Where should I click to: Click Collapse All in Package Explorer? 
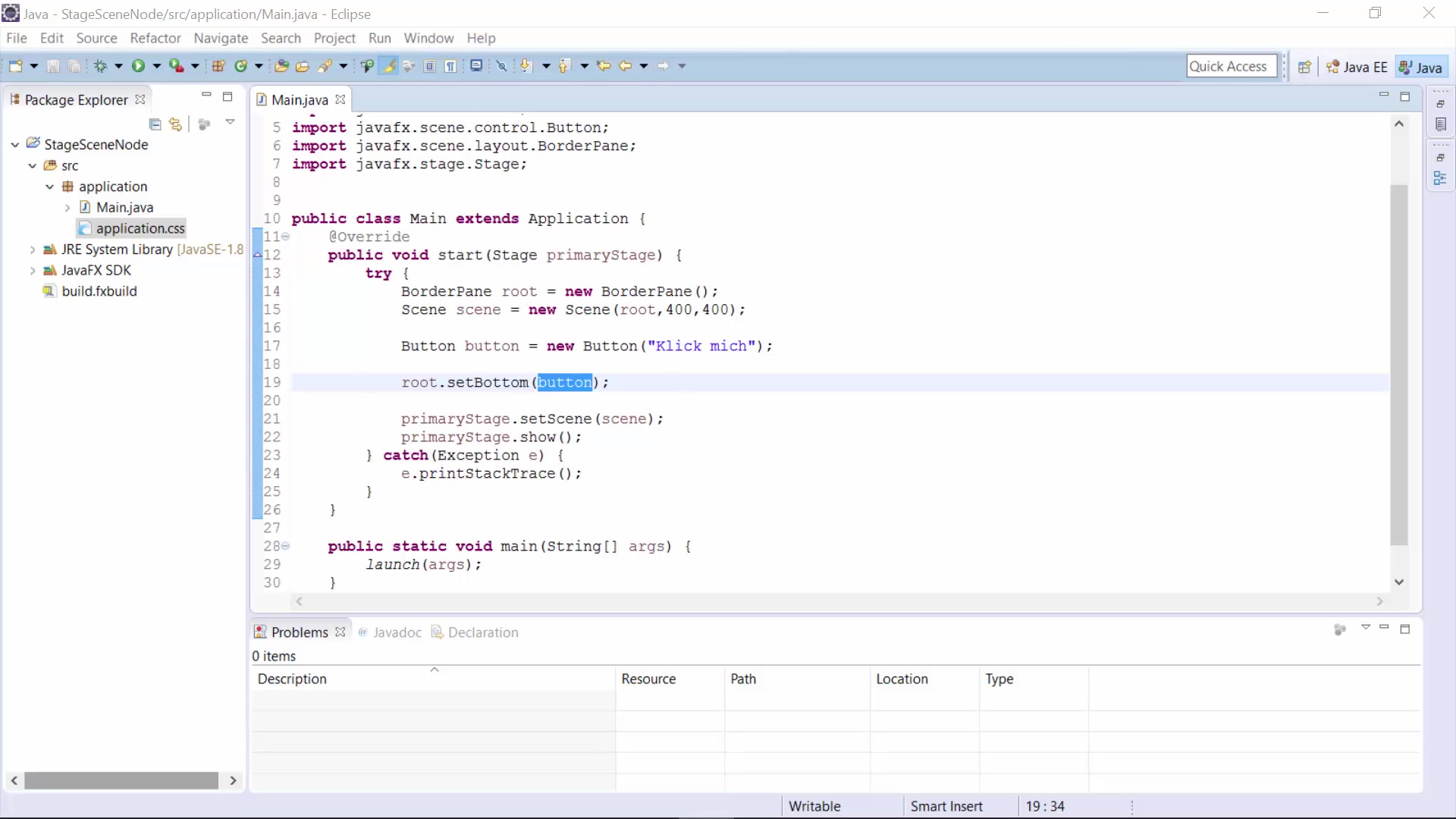coord(155,124)
